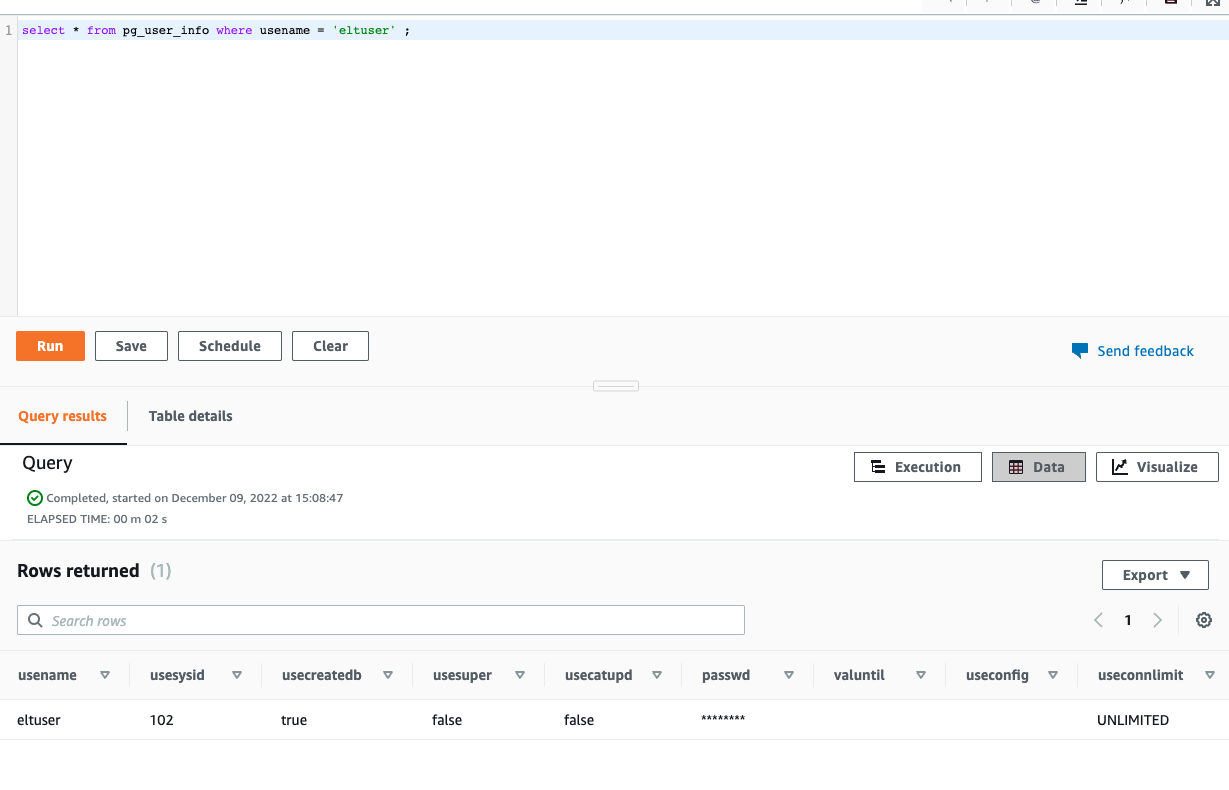This screenshot has height=790, width=1229.
Task: Sort by useconnlimit column arrow
Action: [1210, 675]
